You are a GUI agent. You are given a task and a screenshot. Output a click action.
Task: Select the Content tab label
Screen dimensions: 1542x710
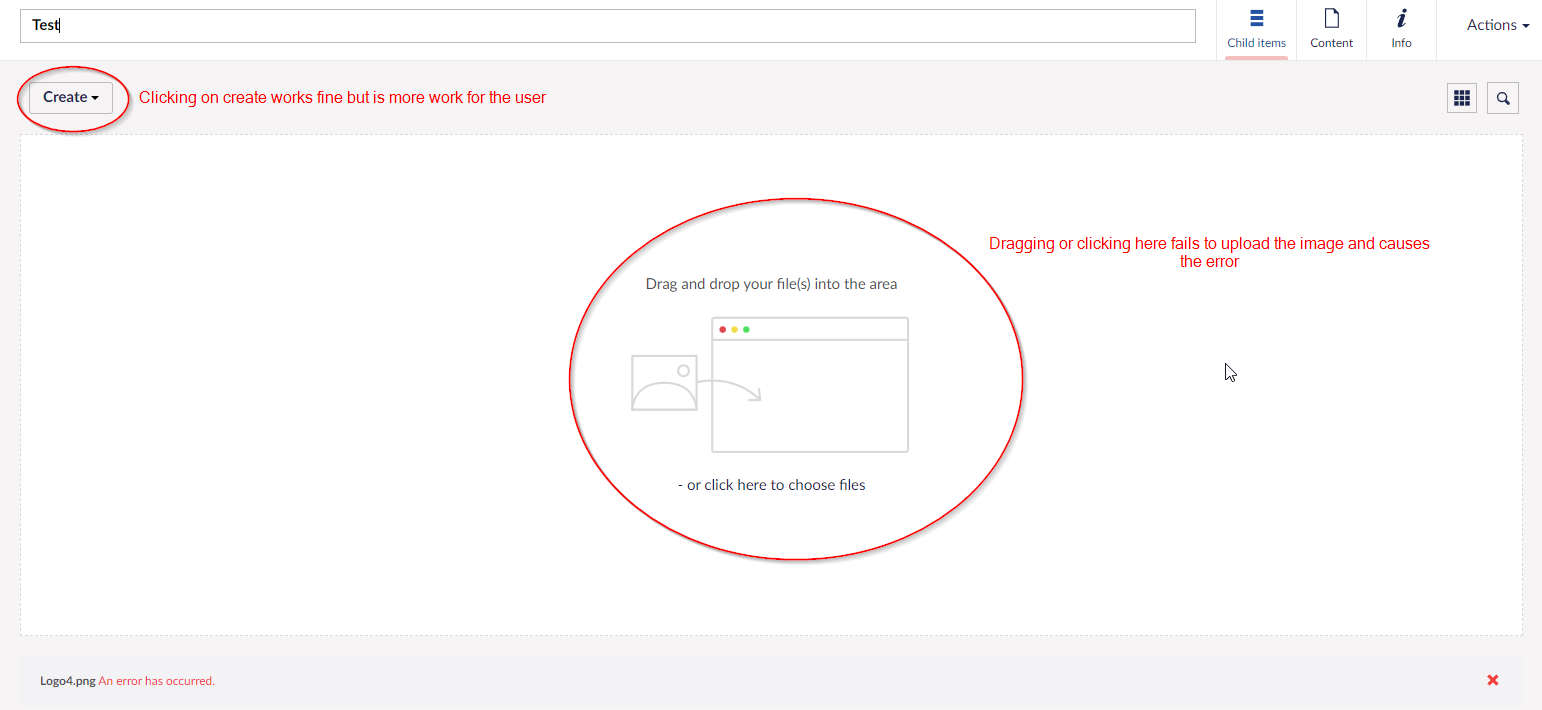[x=1331, y=43]
